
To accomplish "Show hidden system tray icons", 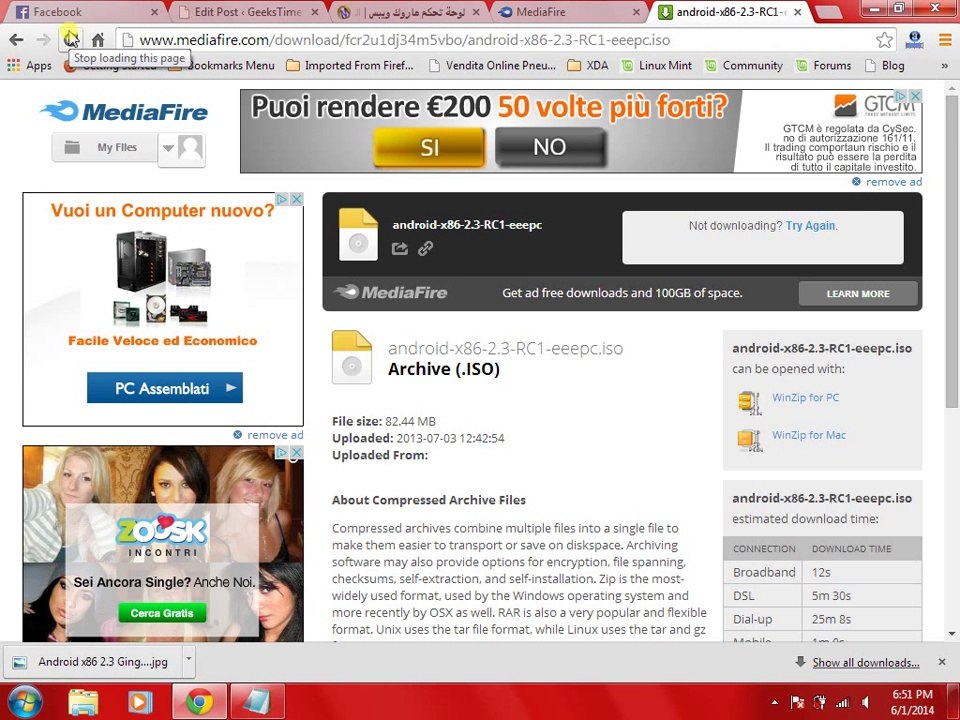I will (775, 702).
